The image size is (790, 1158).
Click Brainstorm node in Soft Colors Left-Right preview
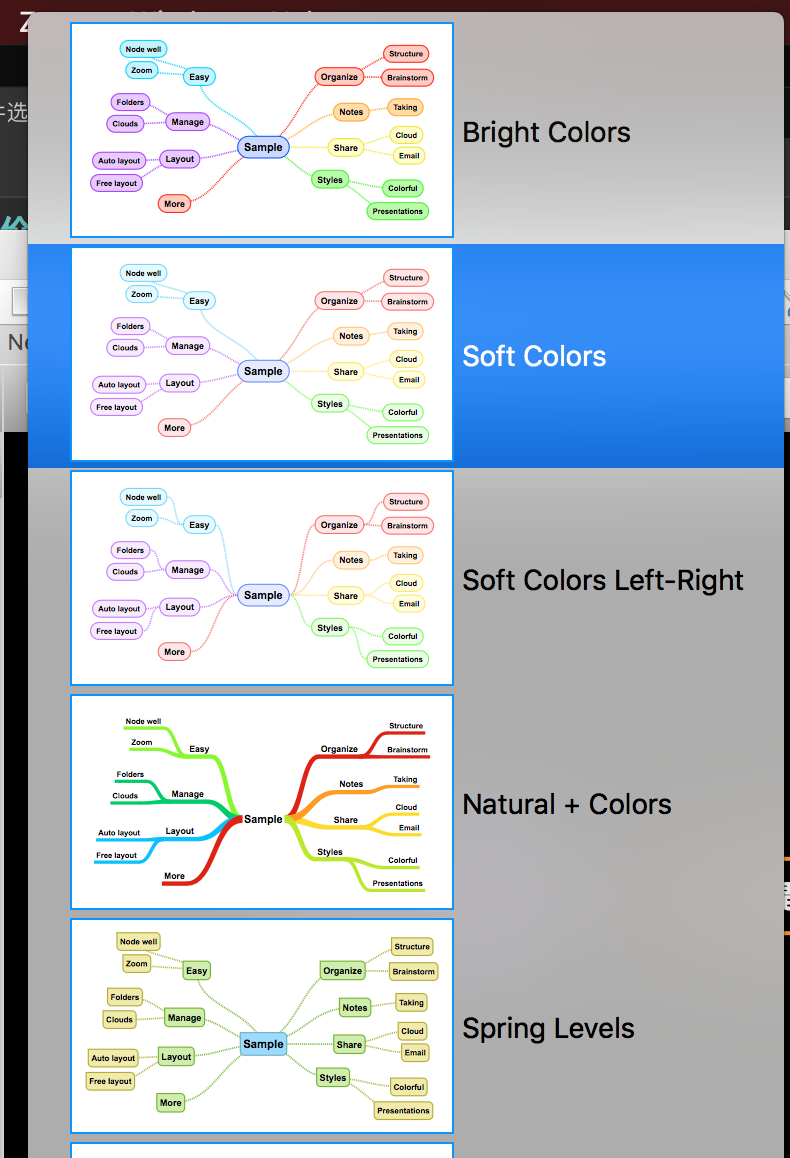[407, 526]
